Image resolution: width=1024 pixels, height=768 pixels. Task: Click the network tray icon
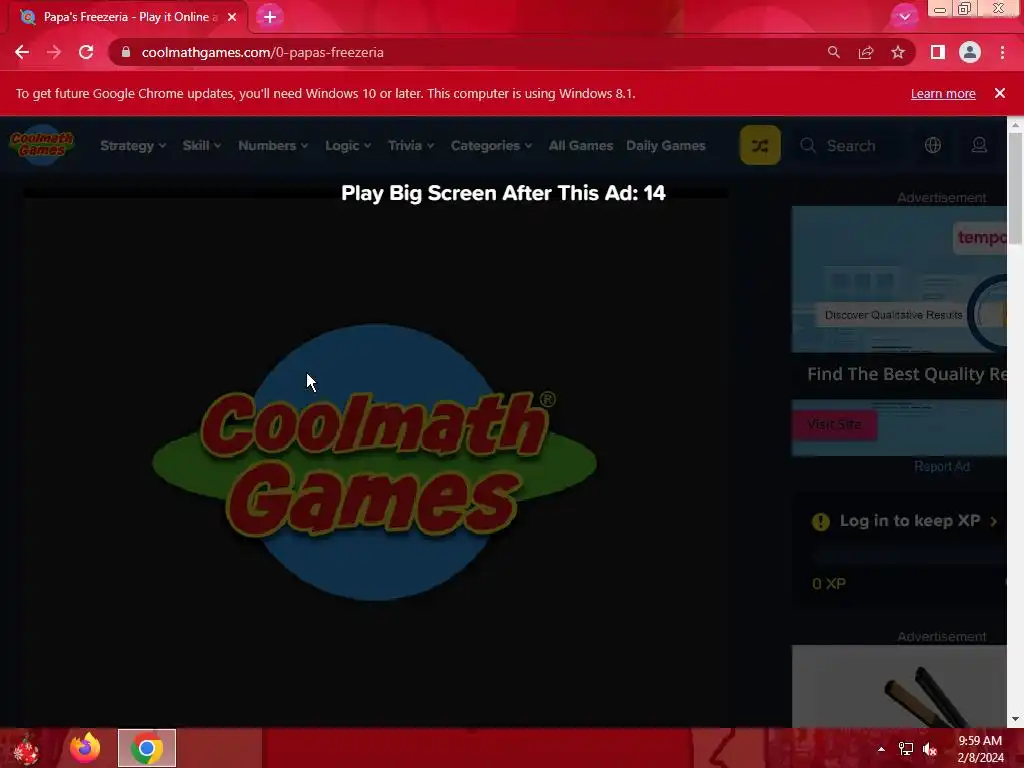click(x=906, y=749)
